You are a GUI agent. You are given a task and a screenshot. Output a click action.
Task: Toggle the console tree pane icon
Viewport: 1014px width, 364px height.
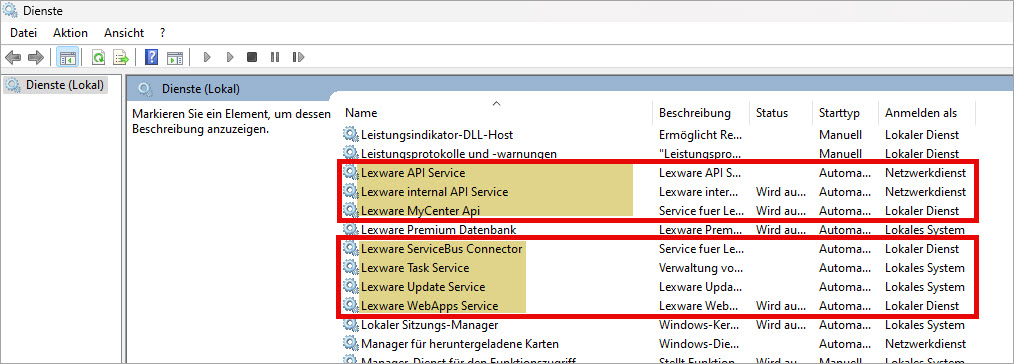67,58
